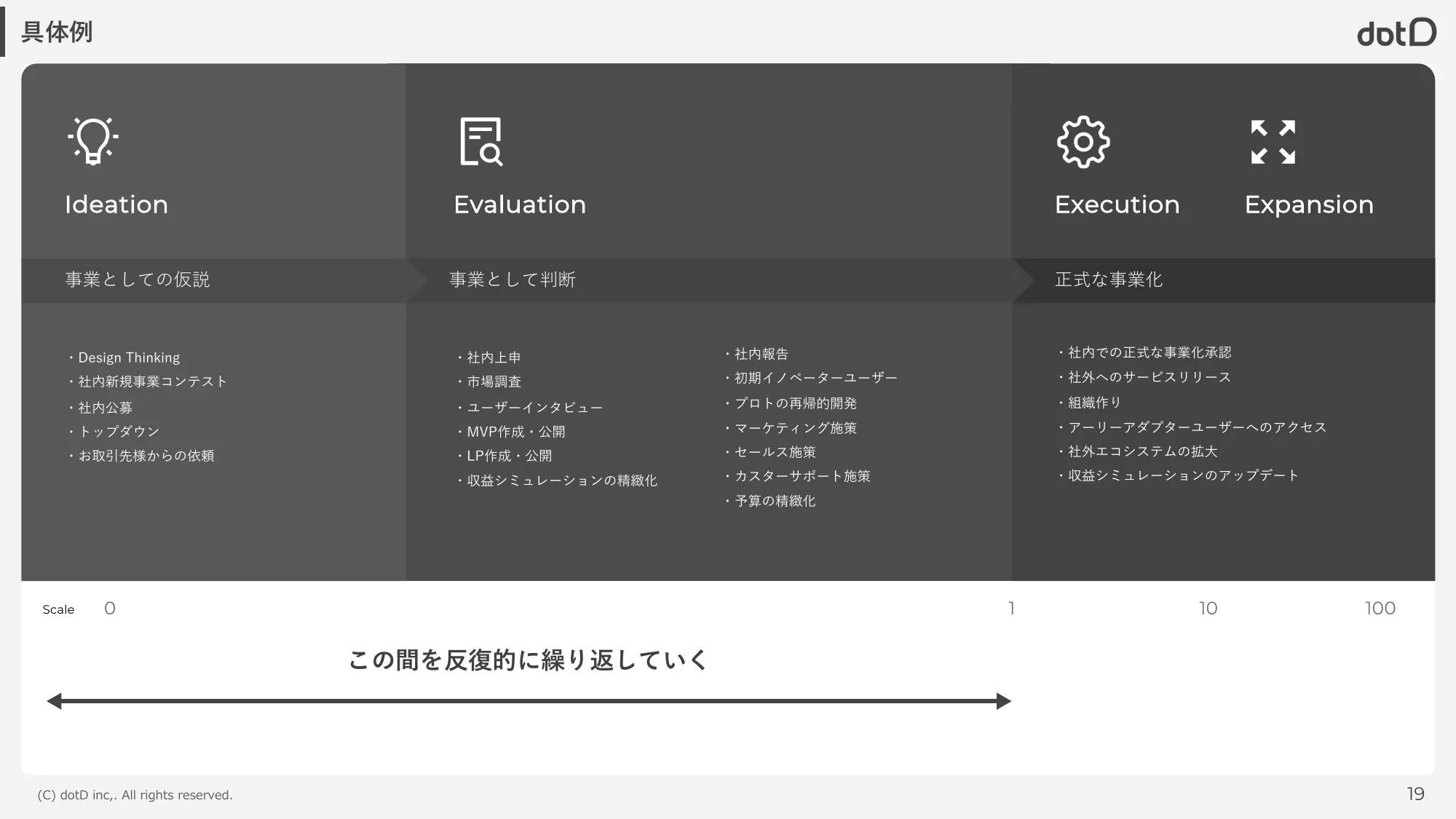Select the アーリーアダプターユーザーへのアクセス bullet

point(1192,427)
